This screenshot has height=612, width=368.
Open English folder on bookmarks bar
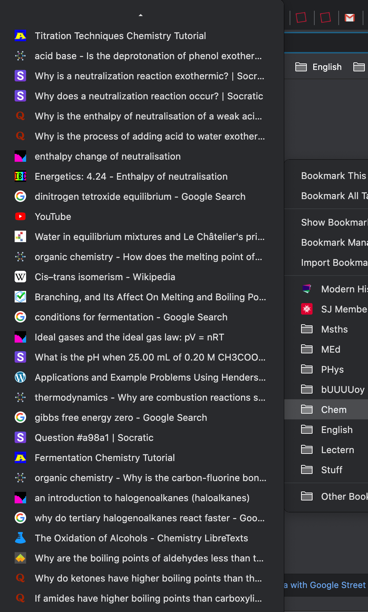click(x=318, y=67)
